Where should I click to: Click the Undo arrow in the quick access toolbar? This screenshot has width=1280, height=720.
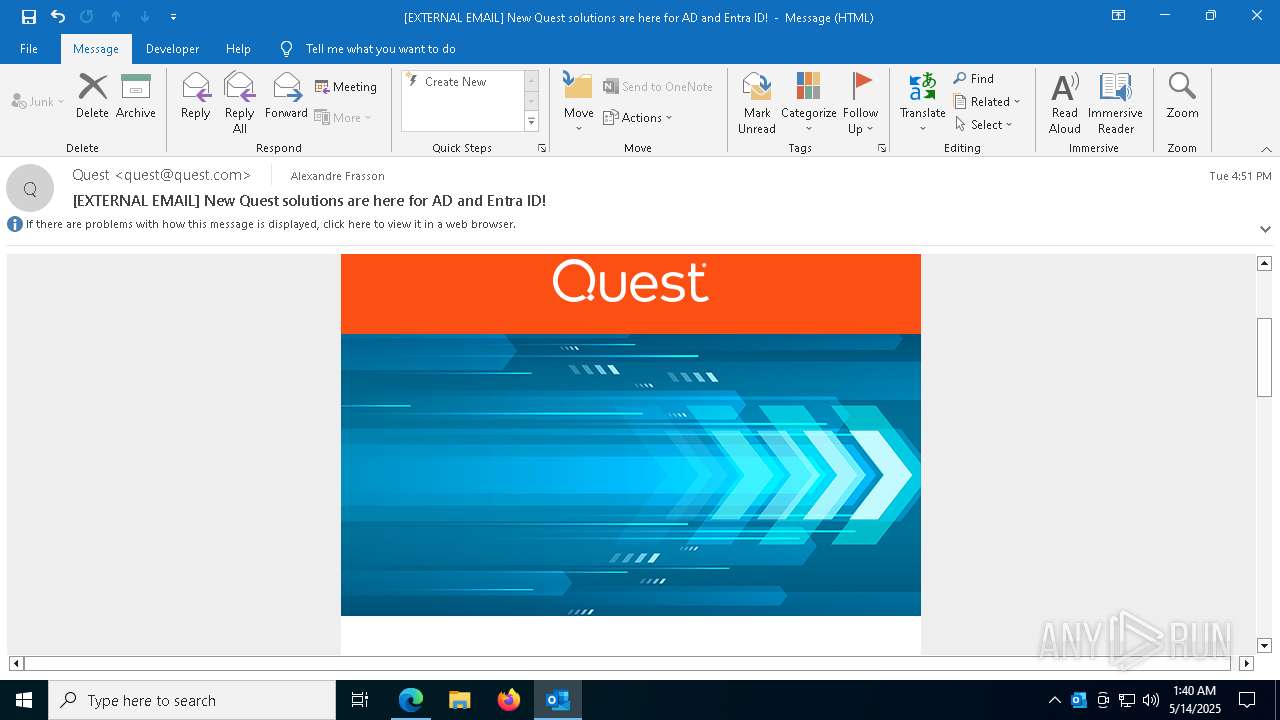(x=58, y=17)
